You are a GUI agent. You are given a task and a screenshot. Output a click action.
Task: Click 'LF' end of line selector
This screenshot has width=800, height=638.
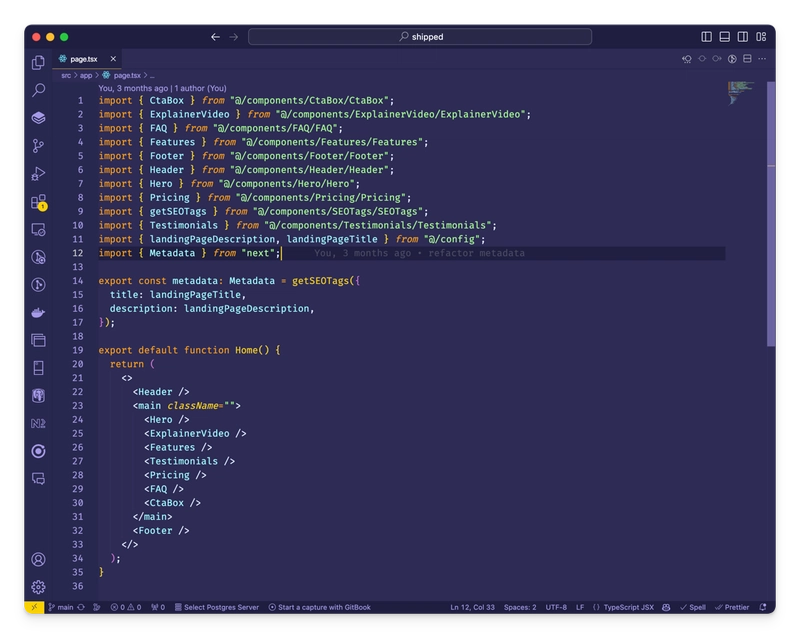click(x=580, y=607)
